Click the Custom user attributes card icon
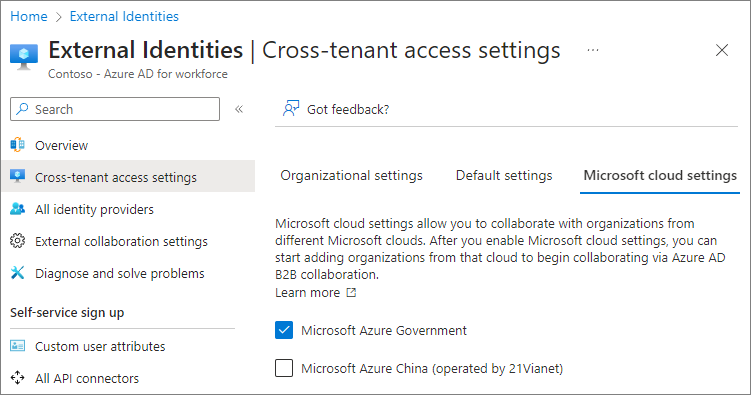The image size is (751, 395). point(18,346)
